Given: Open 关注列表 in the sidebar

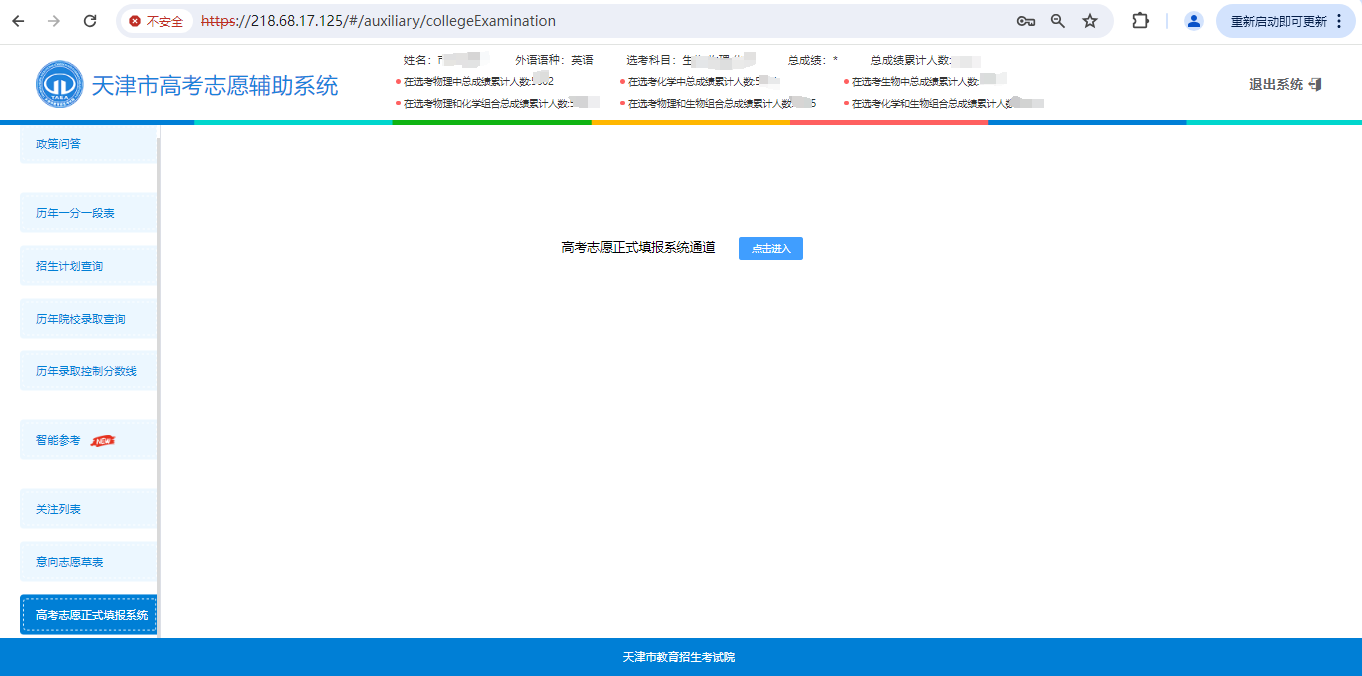Looking at the screenshot, I should [89, 509].
